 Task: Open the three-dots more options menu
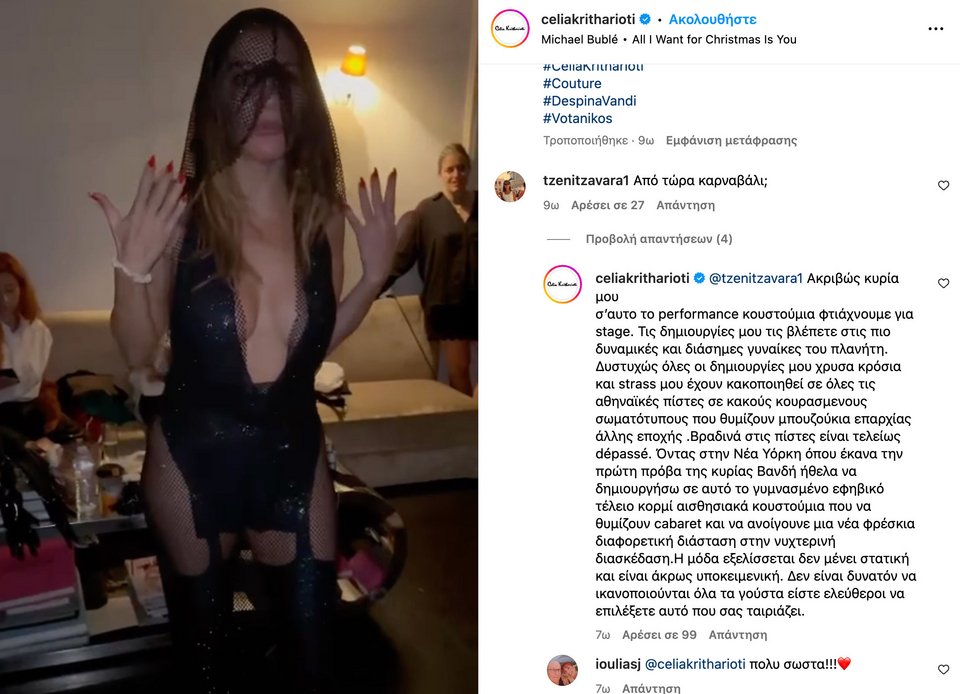coord(936,29)
